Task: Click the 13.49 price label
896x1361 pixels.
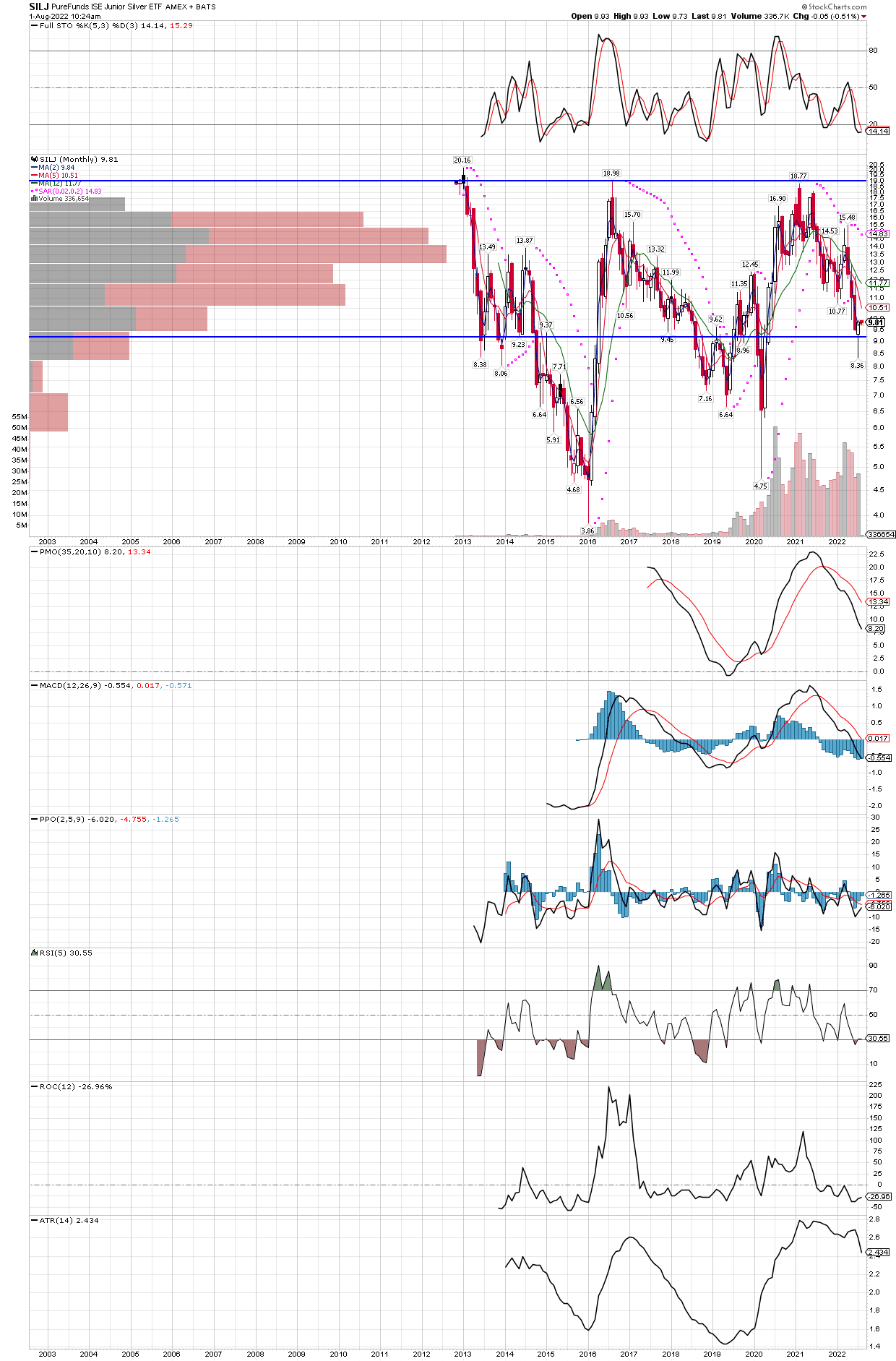Action: [x=487, y=247]
